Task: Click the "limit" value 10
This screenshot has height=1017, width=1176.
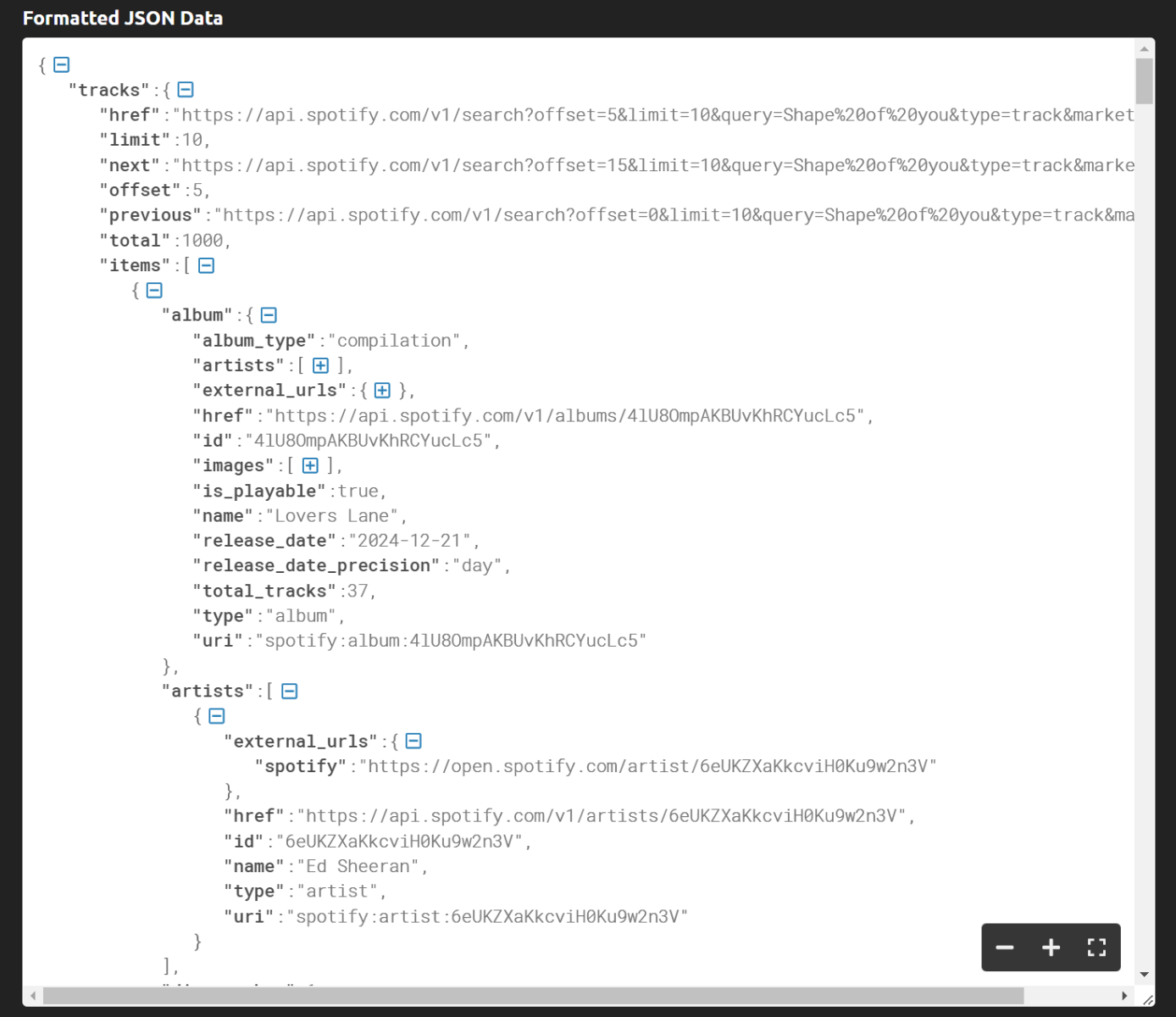Action: (x=193, y=140)
